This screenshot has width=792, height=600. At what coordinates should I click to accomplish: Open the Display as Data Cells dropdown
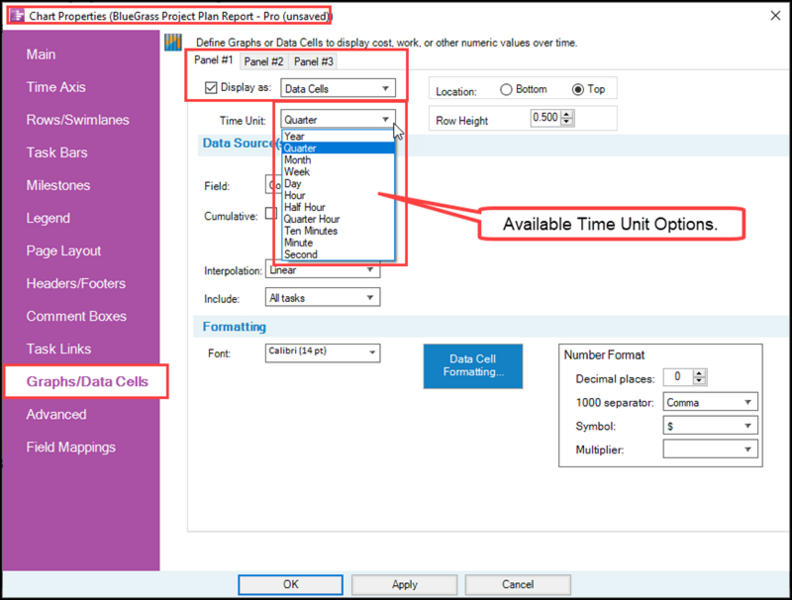[337, 88]
